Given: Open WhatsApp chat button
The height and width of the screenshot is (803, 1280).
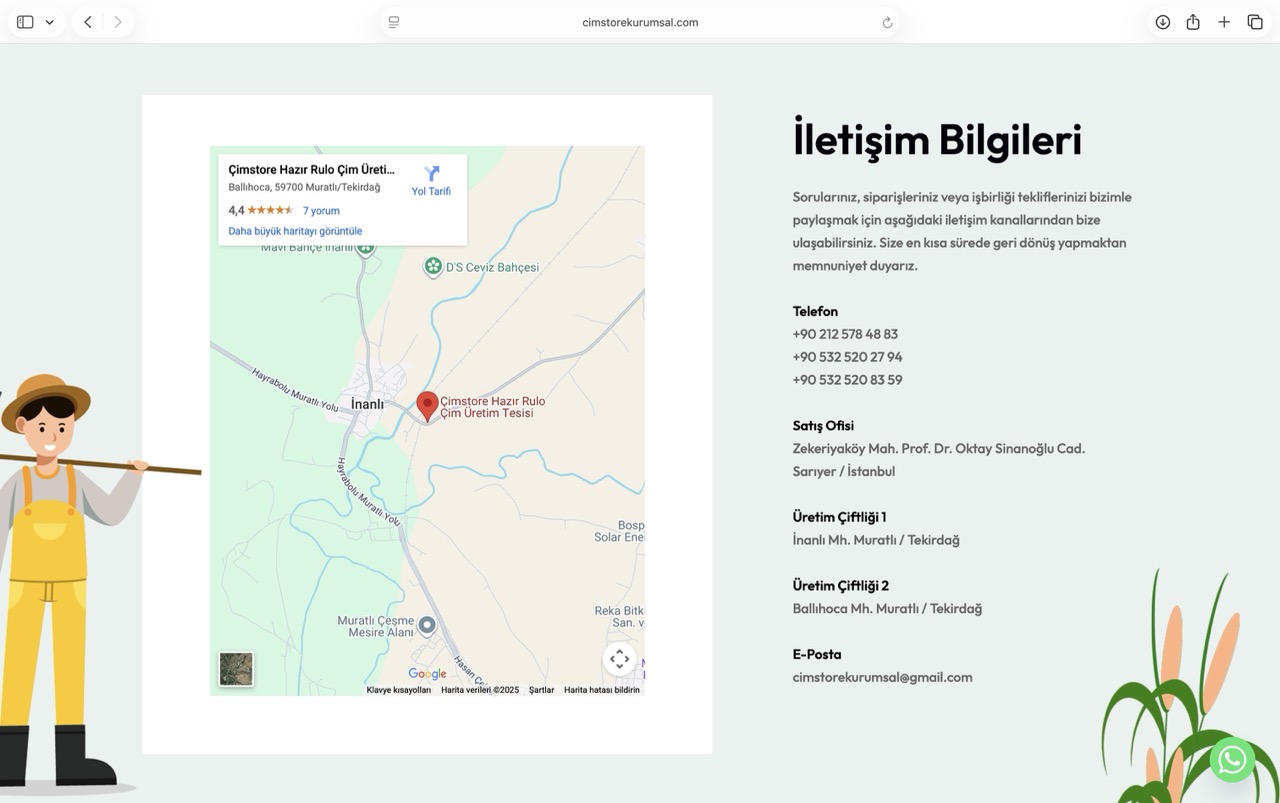Looking at the screenshot, I should (1232, 759).
